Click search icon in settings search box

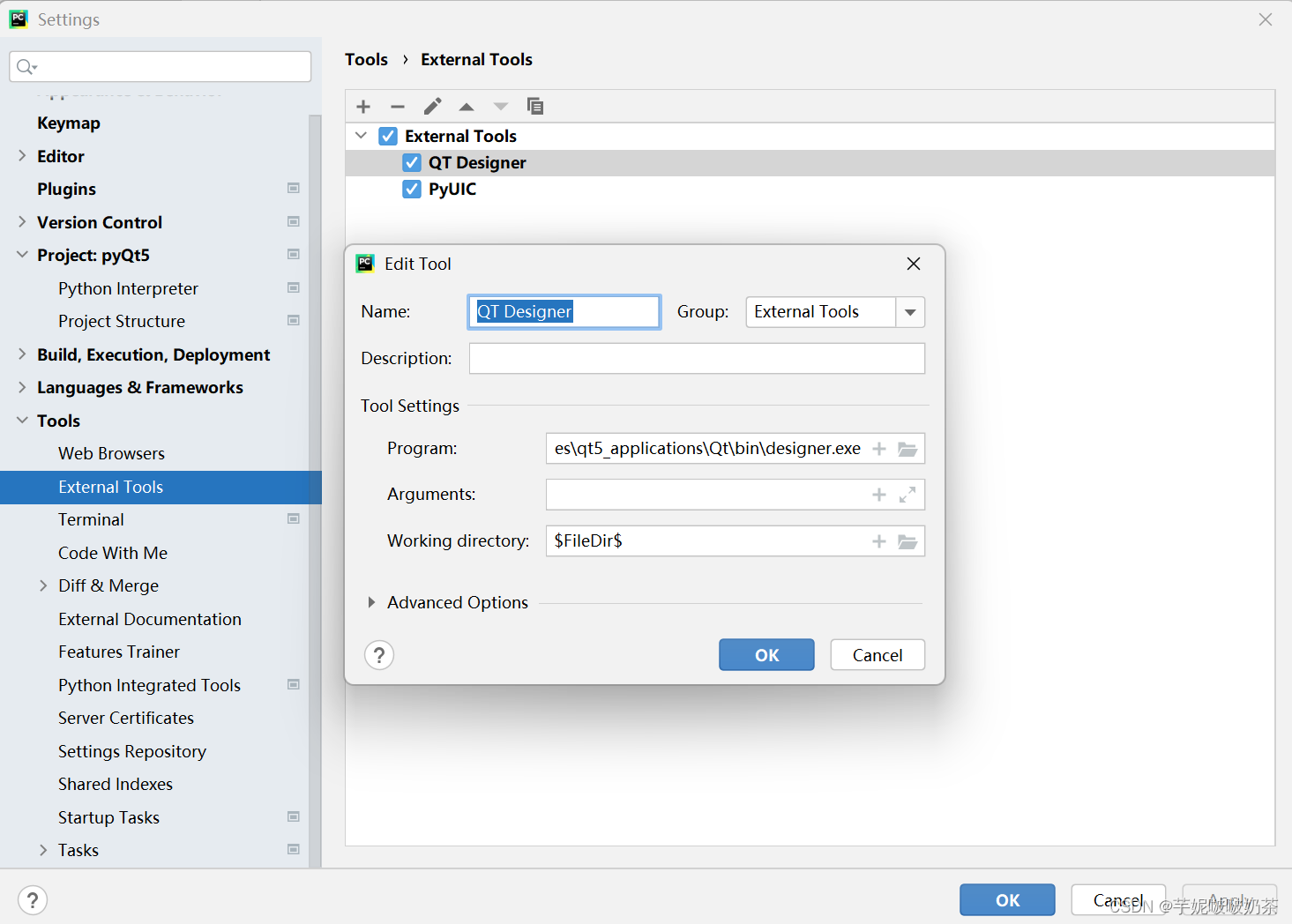26,67
